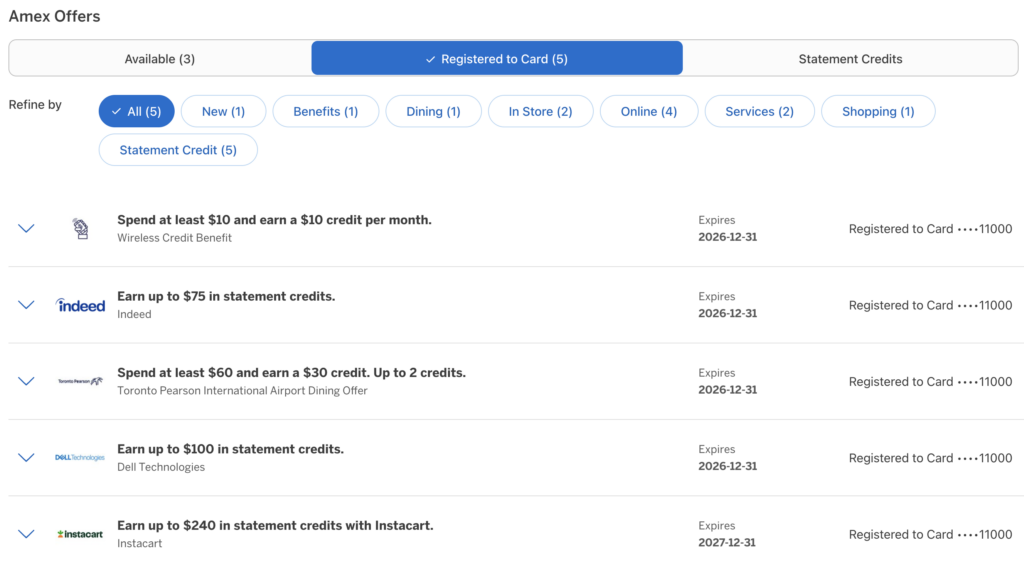Click the Instacart logo

pyautogui.click(x=80, y=534)
